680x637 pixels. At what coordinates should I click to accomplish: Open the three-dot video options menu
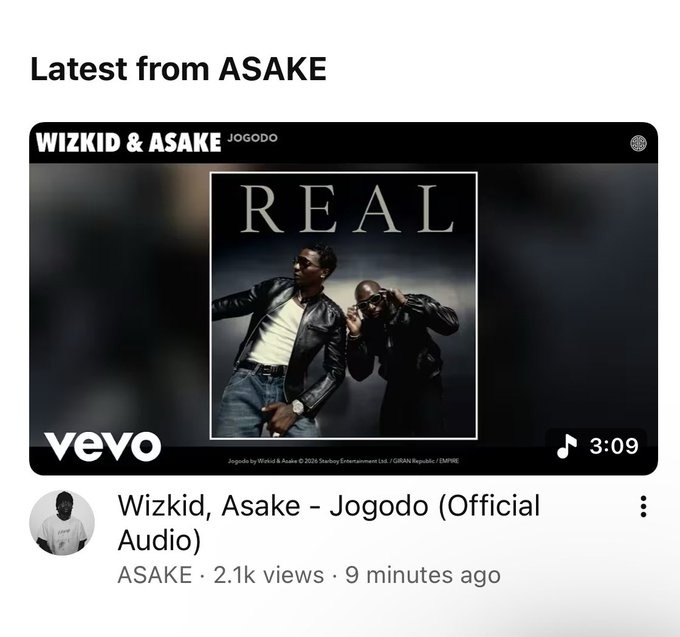tap(643, 506)
